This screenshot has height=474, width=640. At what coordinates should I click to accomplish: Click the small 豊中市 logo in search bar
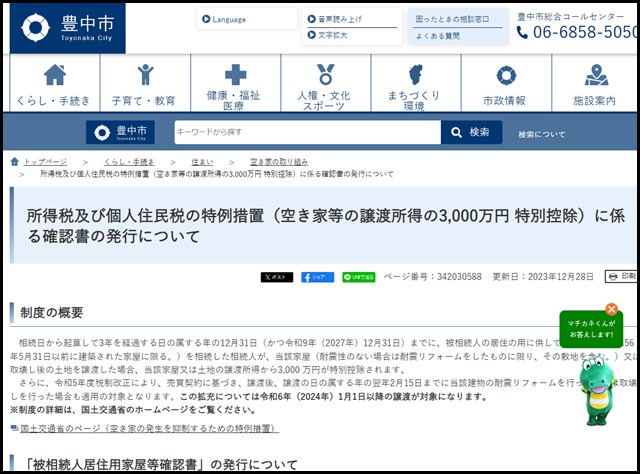point(120,132)
